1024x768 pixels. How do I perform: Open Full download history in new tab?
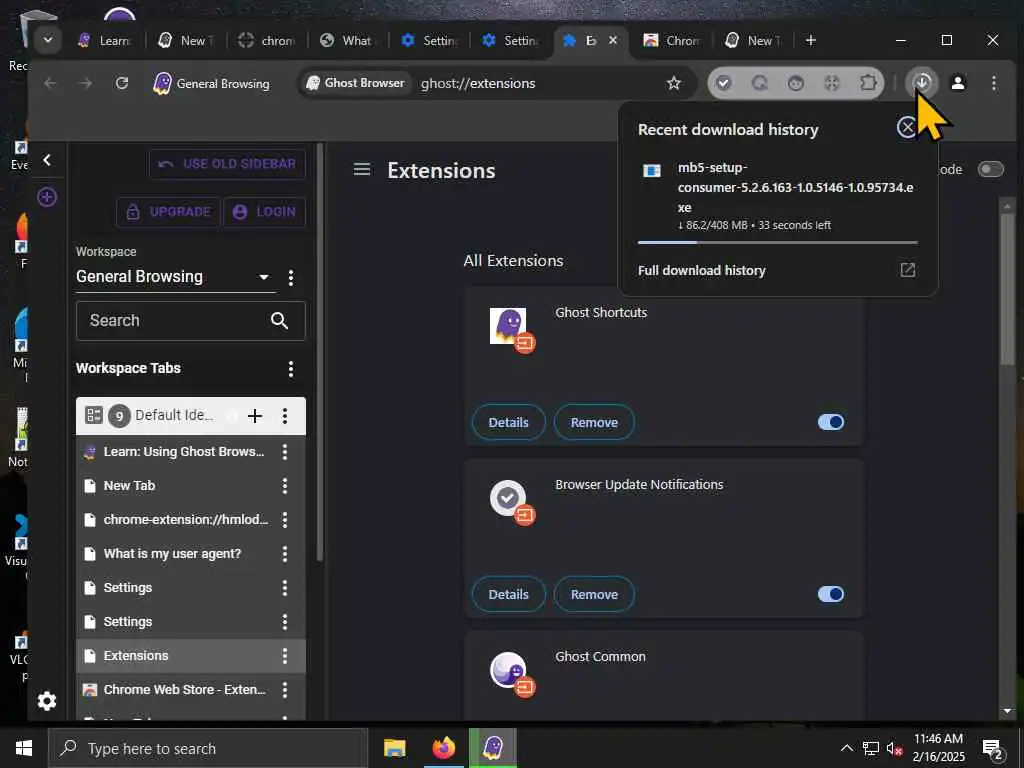point(908,270)
